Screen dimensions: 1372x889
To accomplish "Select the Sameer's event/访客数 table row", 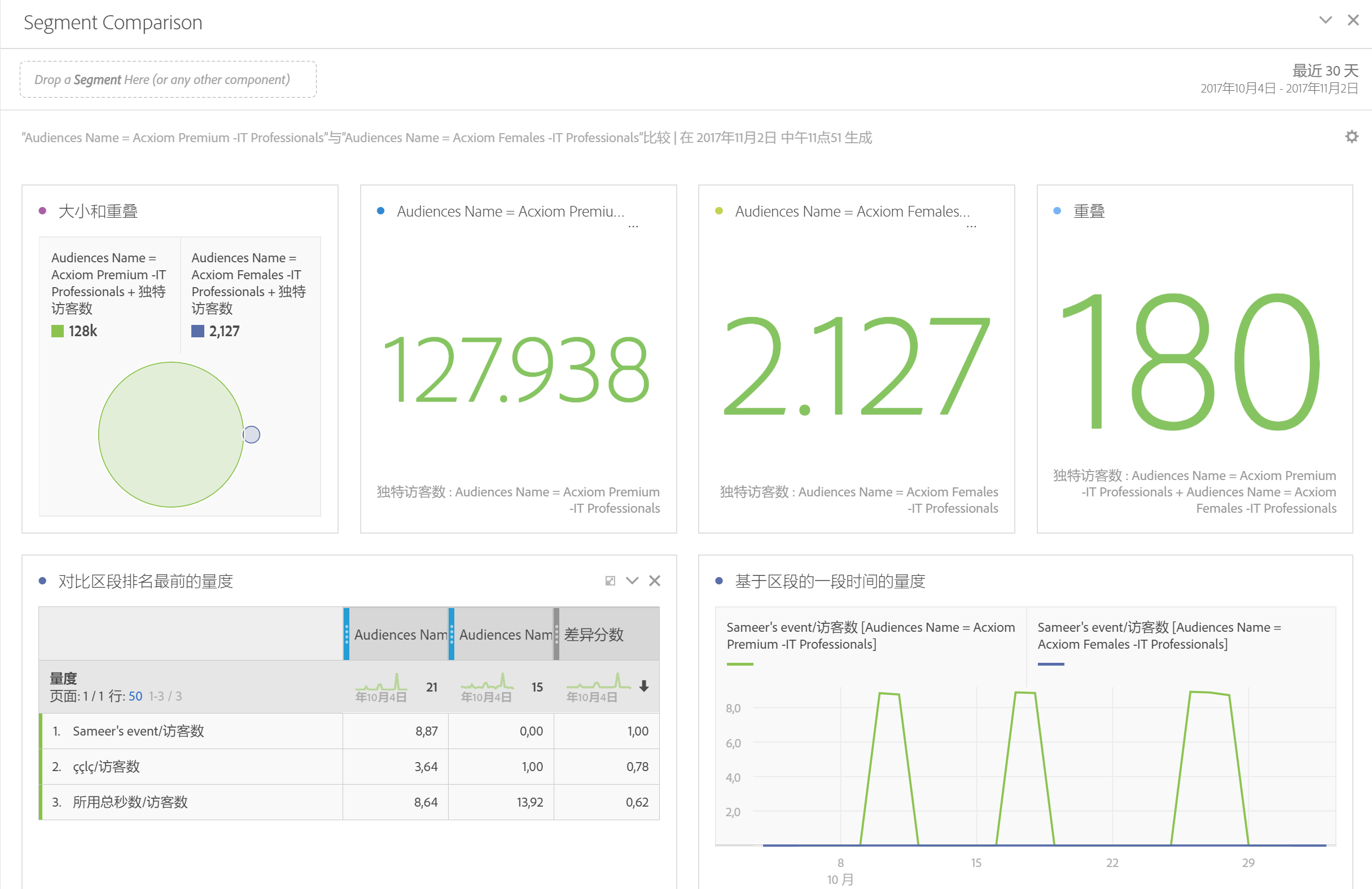I will click(138, 731).
